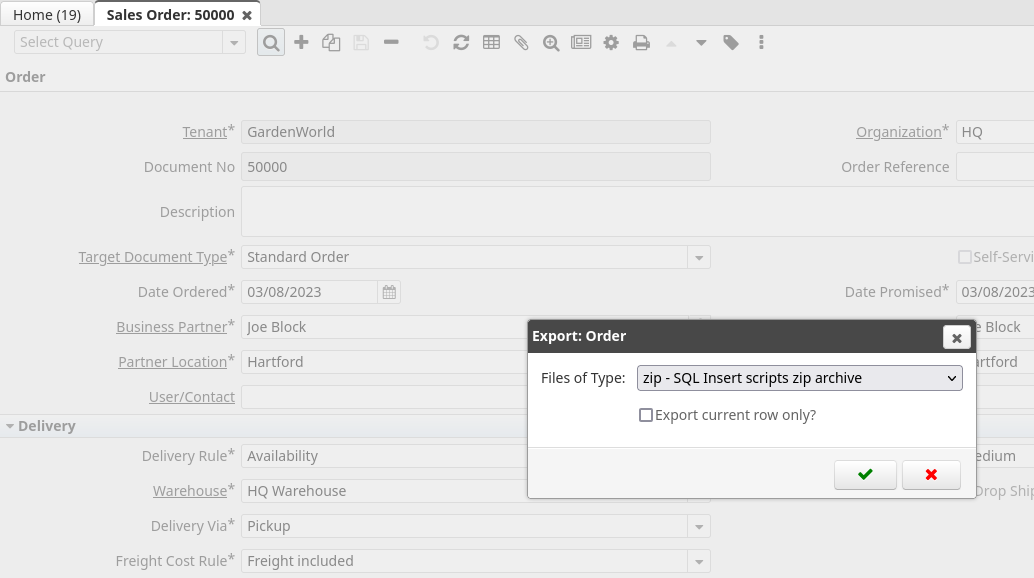Open Process gear icon in toolbar

pyautogui.click(x=611, y=43)
